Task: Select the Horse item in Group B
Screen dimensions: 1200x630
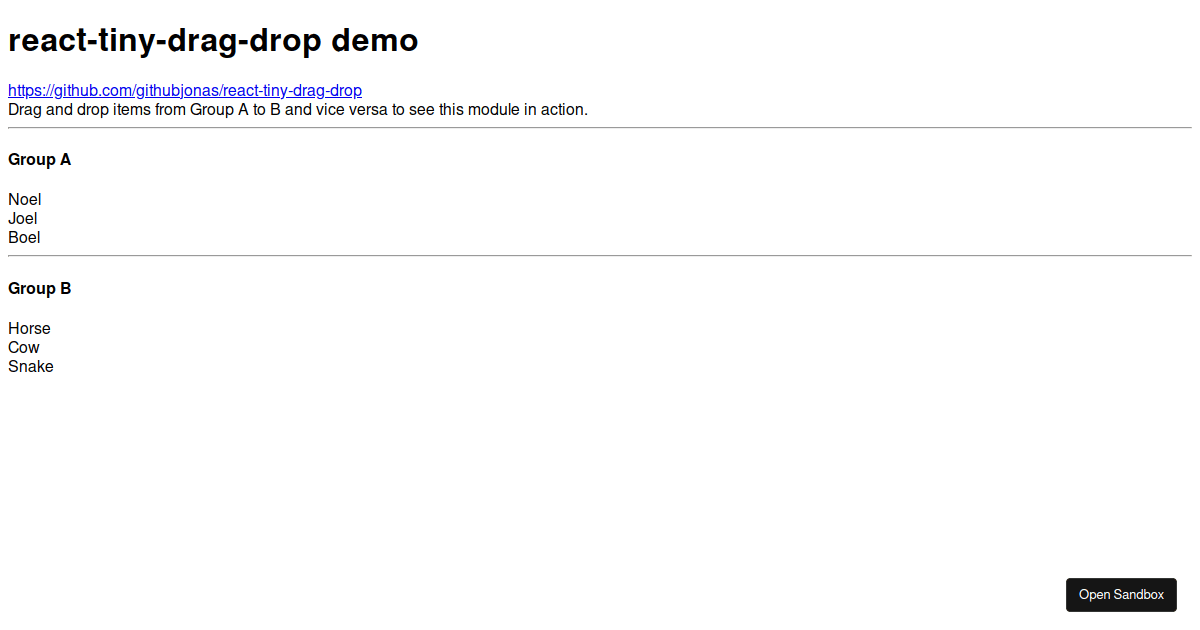Action: coord(29,328)
